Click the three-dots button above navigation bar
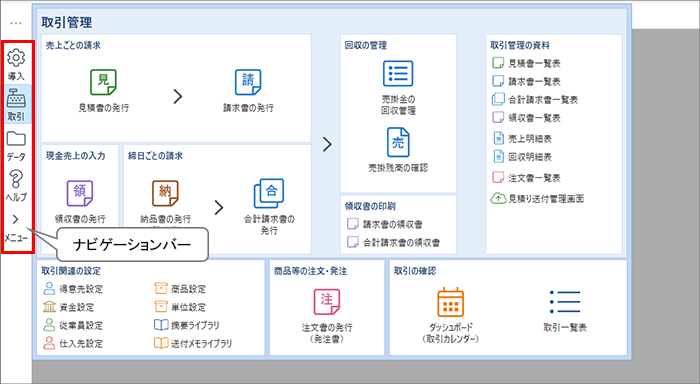Image resolution: width=700 pixels, height=384 pixels. tap(16, 23)
